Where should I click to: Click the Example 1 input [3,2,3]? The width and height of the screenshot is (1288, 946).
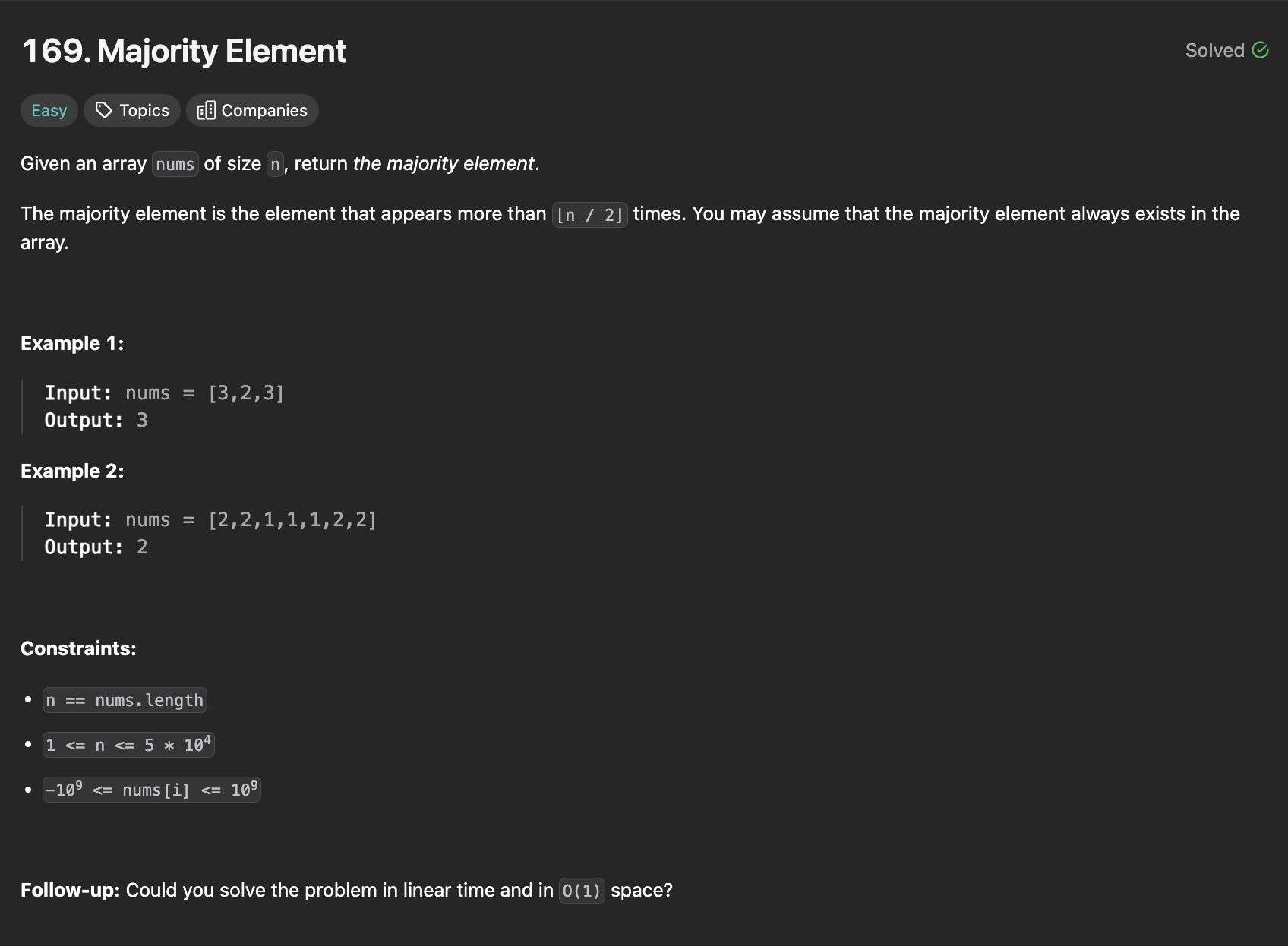tap(246, 393)
